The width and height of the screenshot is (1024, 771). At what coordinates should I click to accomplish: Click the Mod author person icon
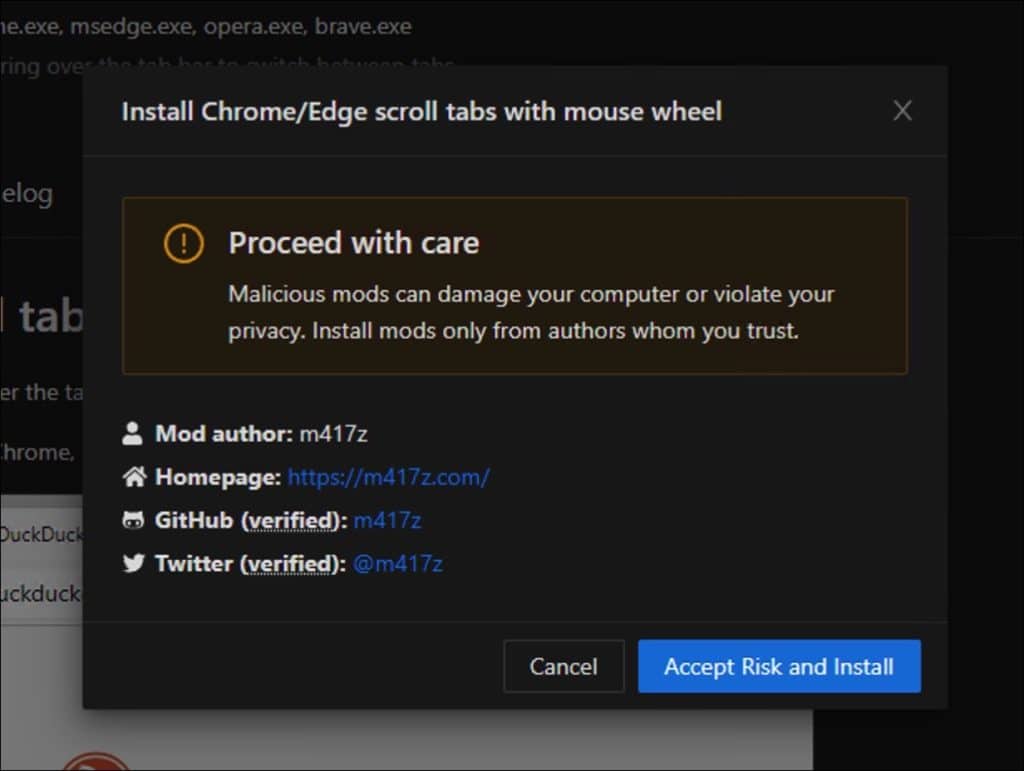click(x=133, y=433)
